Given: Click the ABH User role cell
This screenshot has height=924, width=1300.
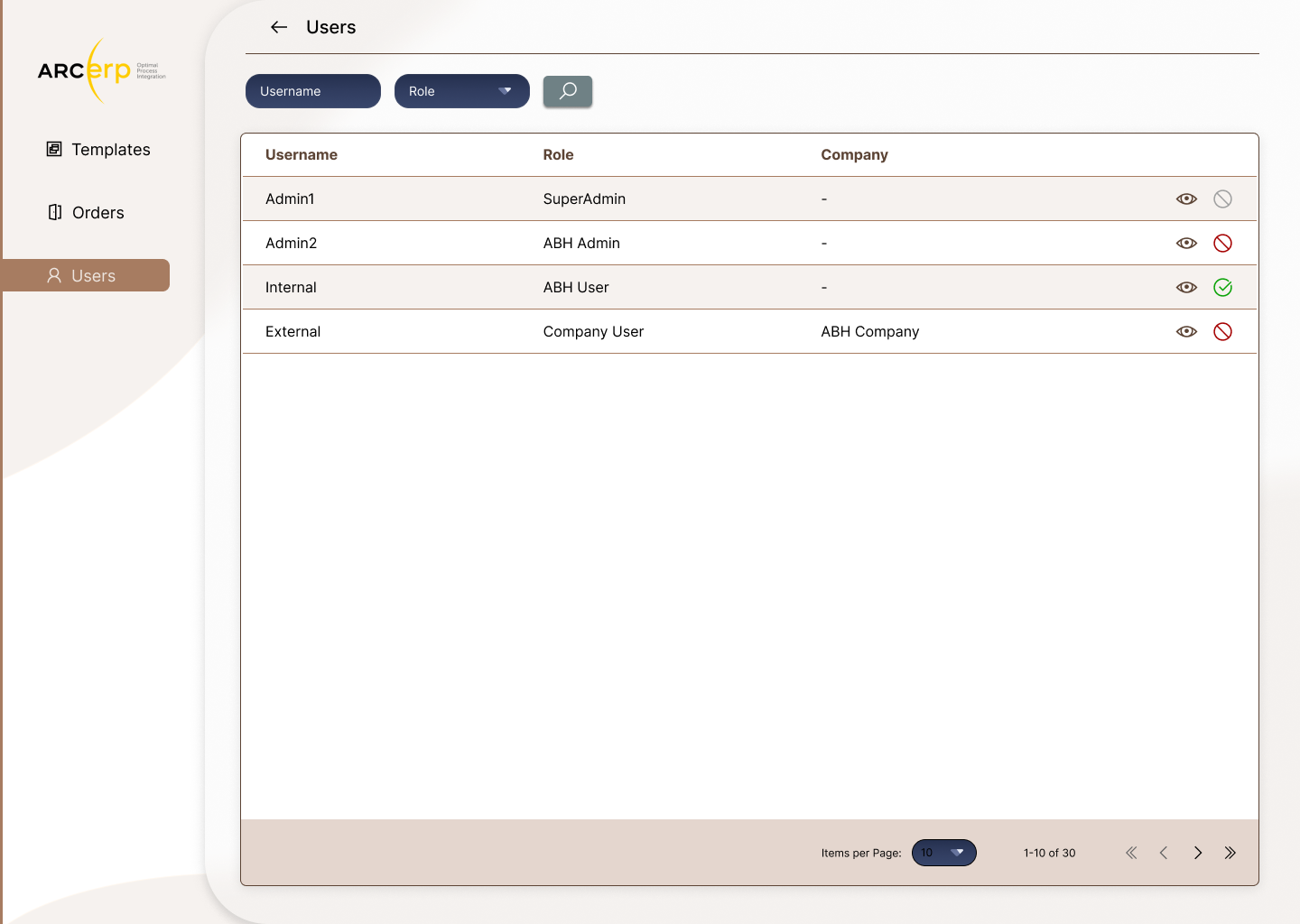Looking at the screenshot, I should (576, 287).
